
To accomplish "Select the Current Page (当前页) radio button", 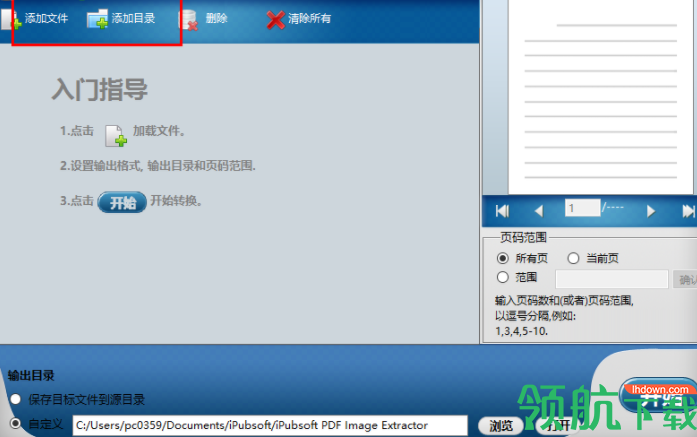I will [573, 258].
